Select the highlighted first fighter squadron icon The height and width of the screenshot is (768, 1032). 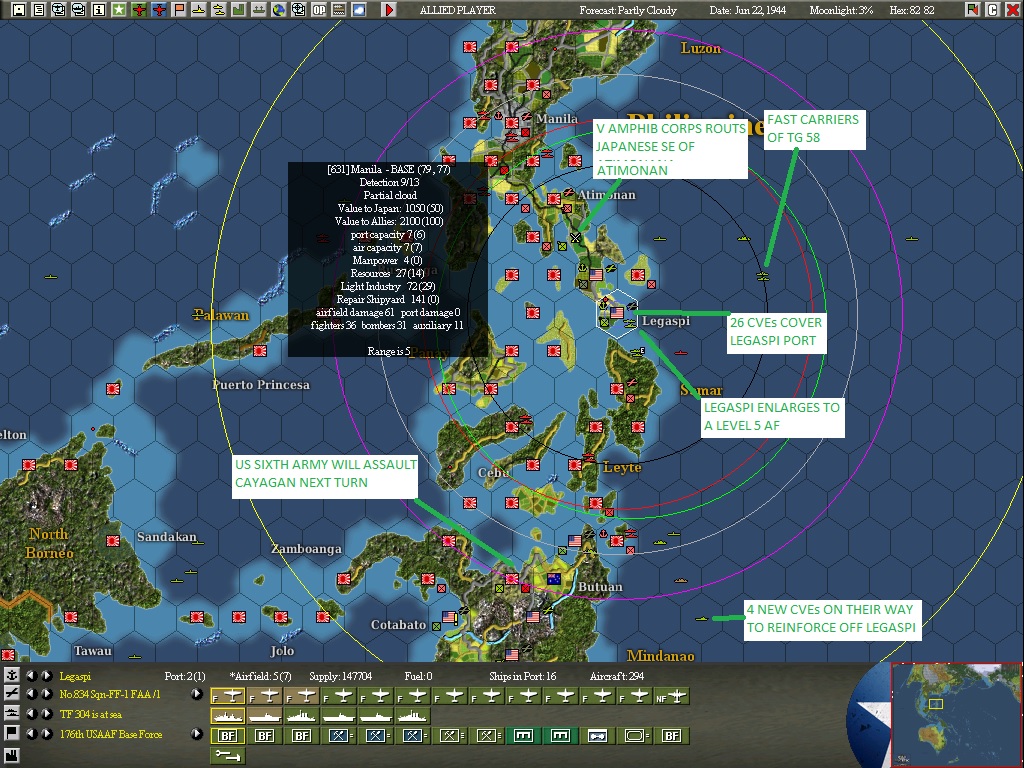click(228, 696)
